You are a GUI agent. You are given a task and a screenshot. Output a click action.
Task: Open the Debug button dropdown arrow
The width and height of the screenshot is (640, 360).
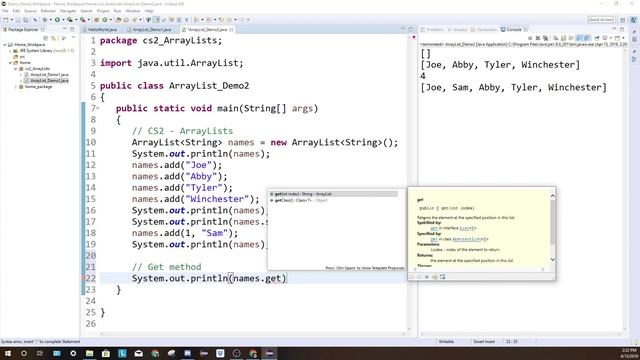click(50, 20)
